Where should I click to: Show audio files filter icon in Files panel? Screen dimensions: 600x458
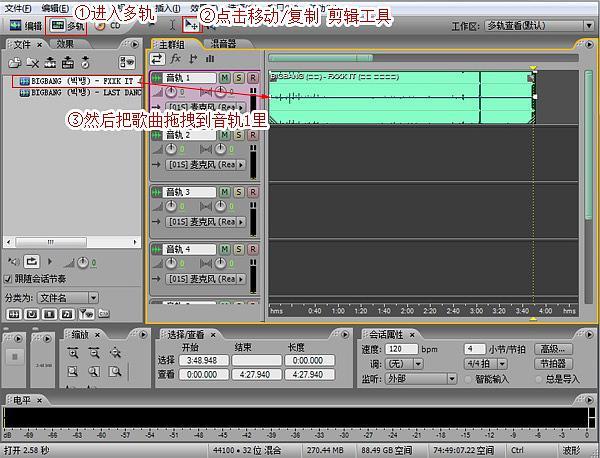click(14, 314)
